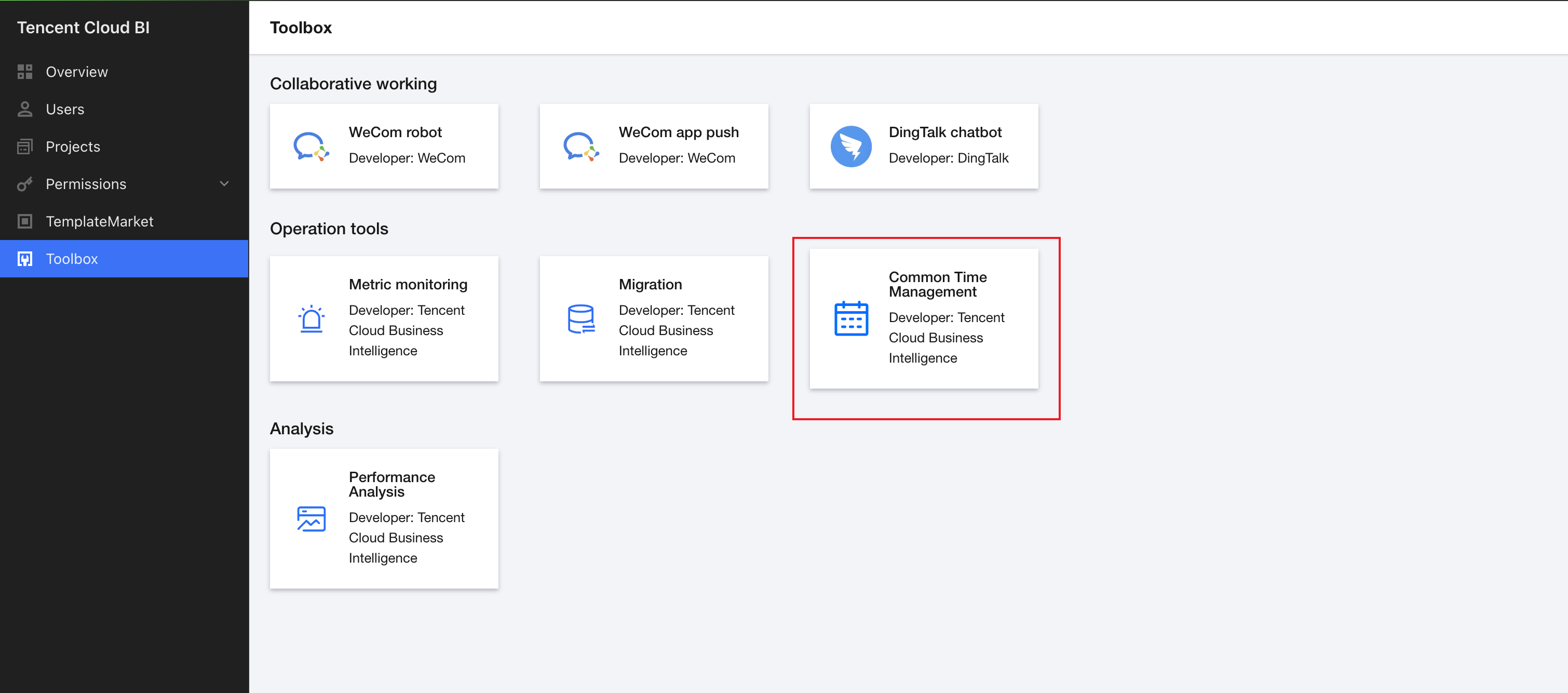Open the Users sidebar menu item
This screenshot has height=693, width=1568.
65,109
